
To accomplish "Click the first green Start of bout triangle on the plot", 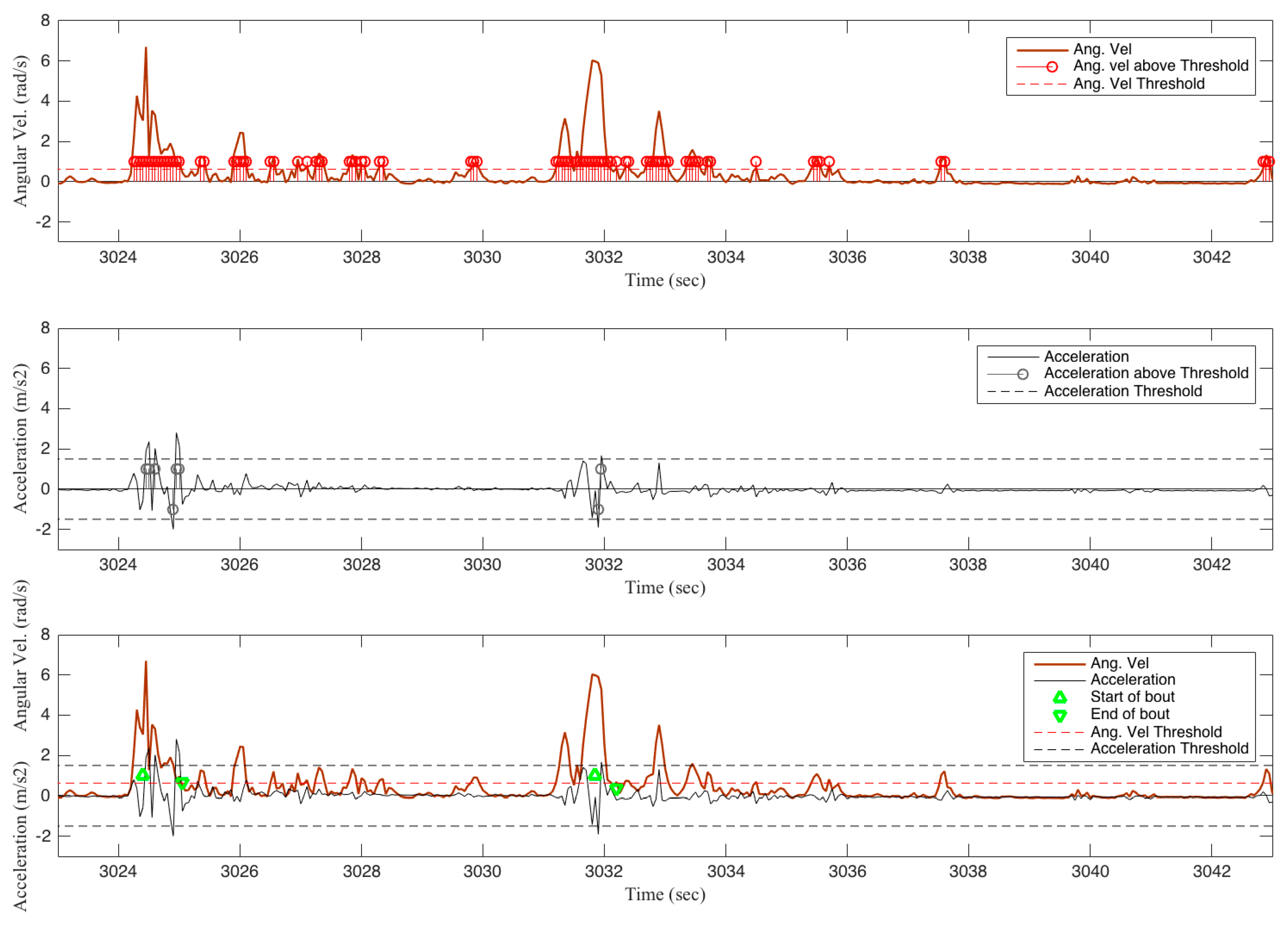I will point(142,775).
